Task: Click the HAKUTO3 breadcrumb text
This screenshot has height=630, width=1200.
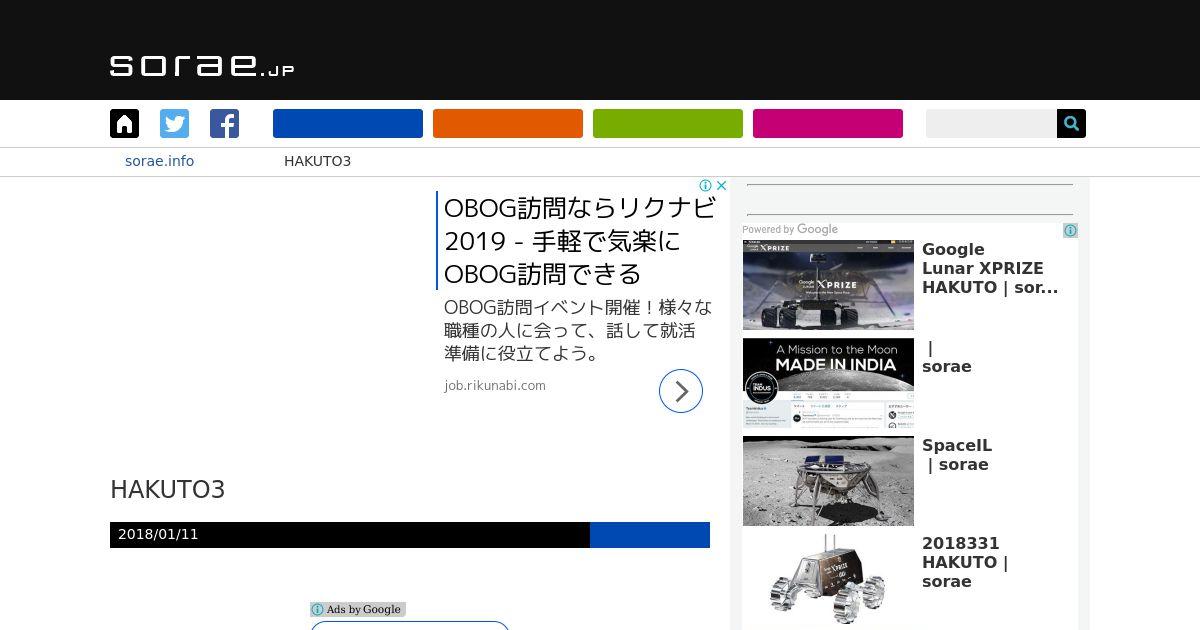Action: pyautogui.click(x=317, y=161)
